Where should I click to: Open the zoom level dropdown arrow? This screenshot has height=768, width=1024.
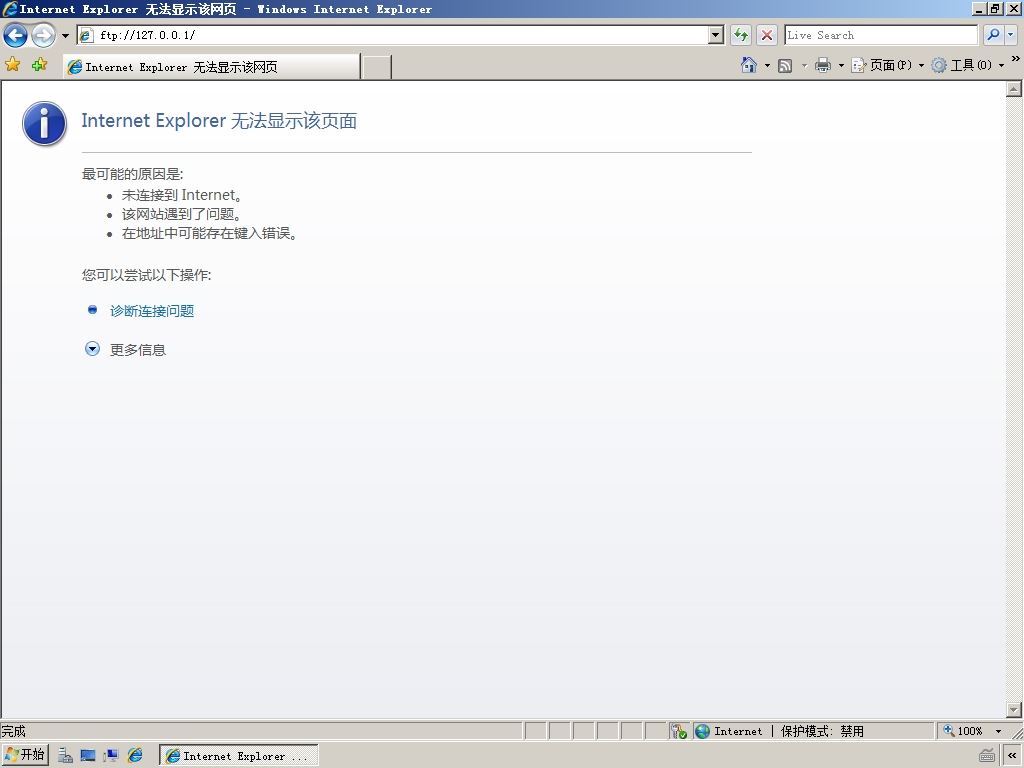(998, 731)
